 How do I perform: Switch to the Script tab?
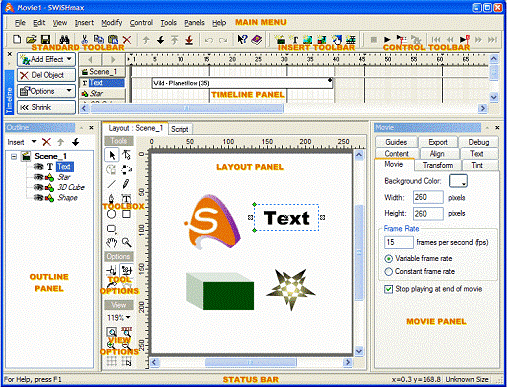(x=180, y=129)
